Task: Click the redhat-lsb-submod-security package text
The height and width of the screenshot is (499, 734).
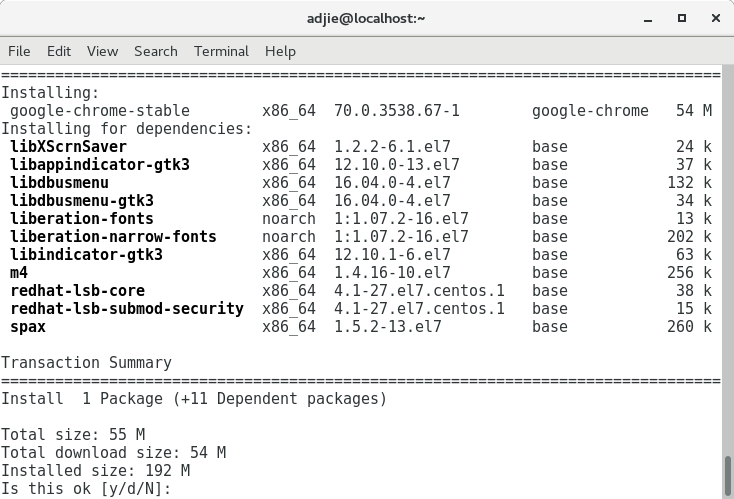Action: 127,308
